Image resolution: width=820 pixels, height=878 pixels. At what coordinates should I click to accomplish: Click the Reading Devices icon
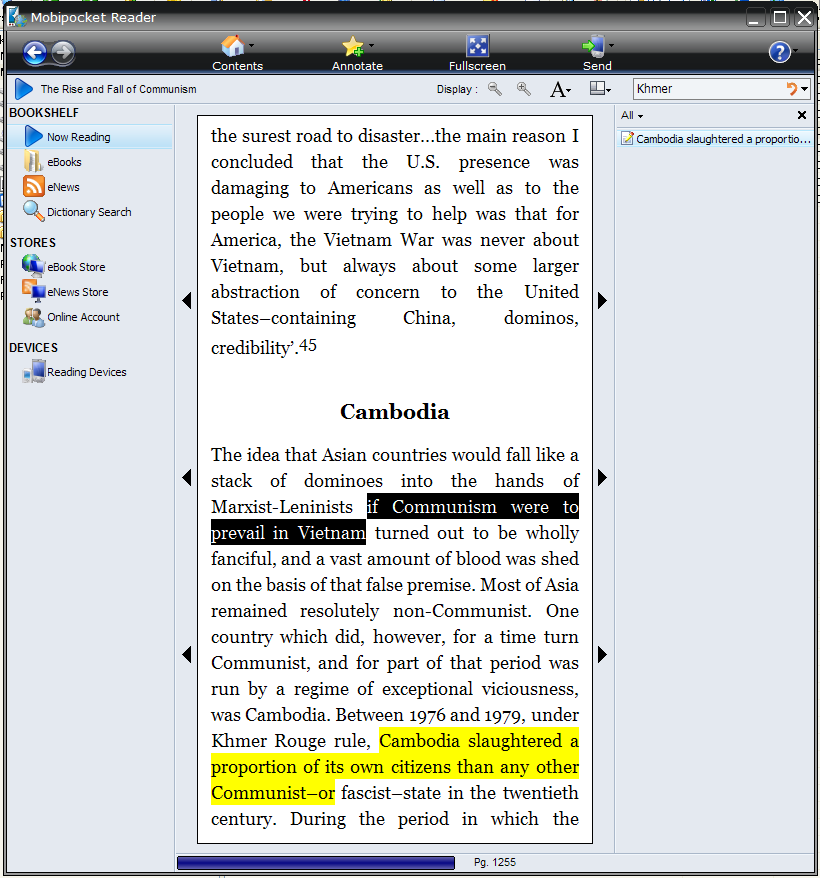(x=34, y=372)
